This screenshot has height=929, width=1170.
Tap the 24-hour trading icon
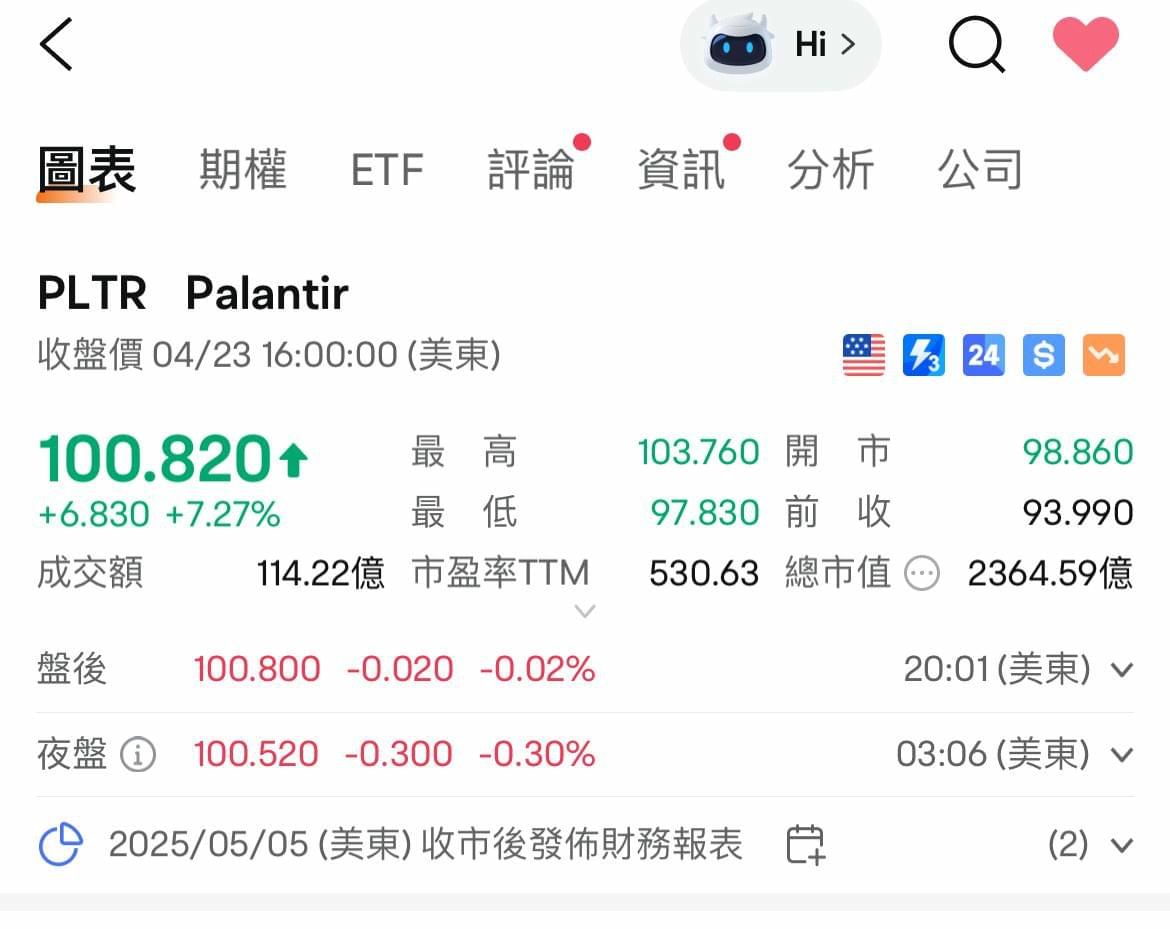tap(983, 355)
